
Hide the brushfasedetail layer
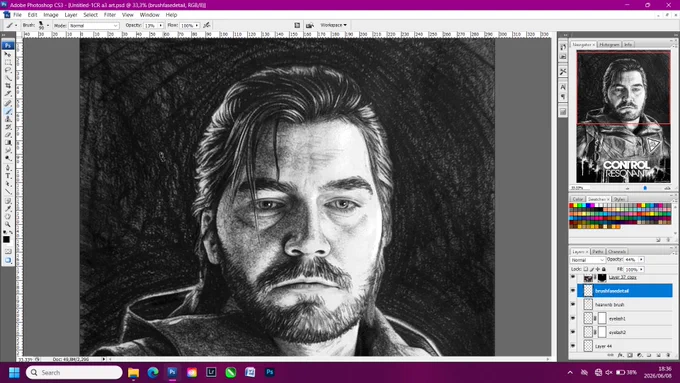[x=573, y=291]
